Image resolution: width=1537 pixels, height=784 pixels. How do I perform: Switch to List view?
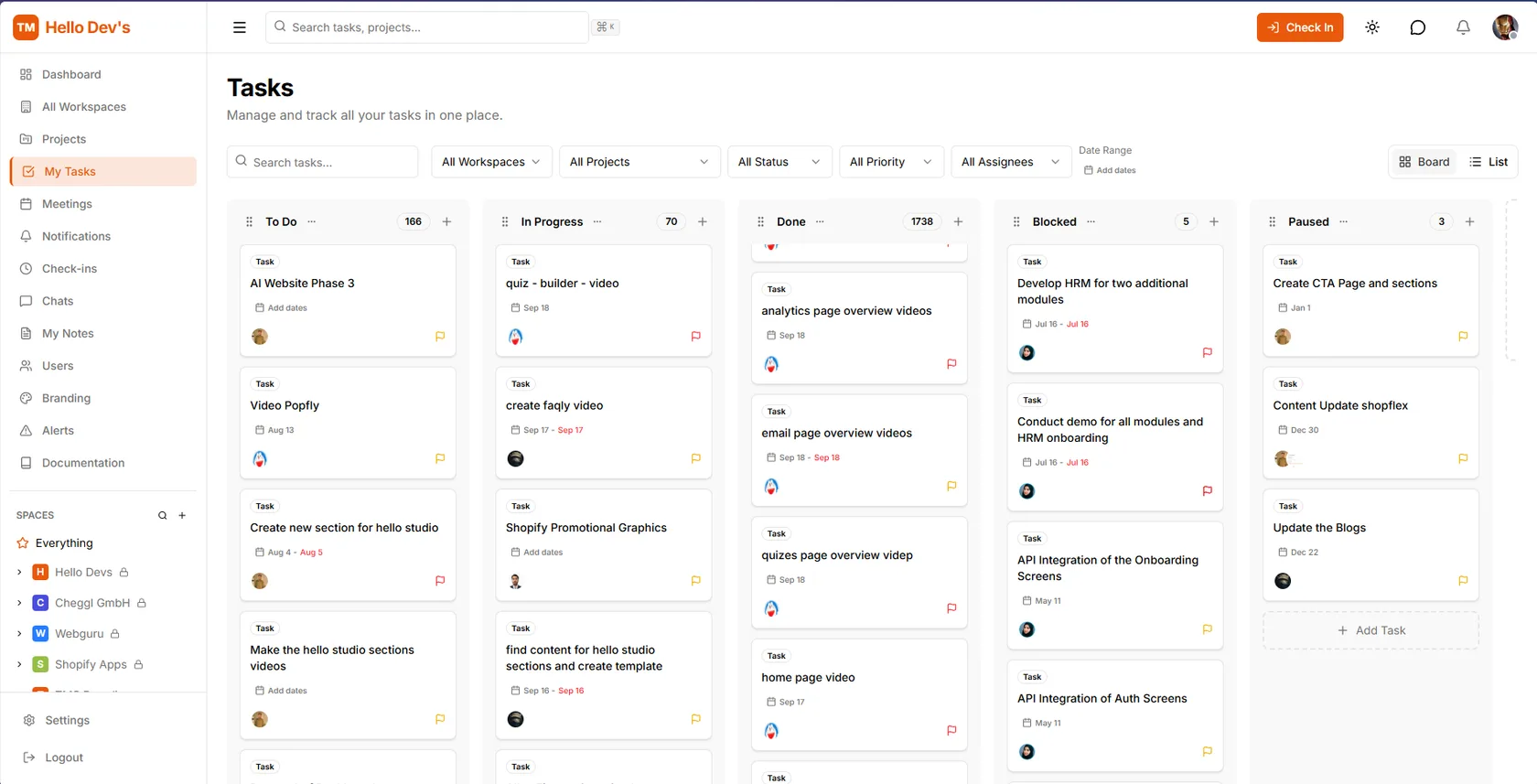(1489, 162)
